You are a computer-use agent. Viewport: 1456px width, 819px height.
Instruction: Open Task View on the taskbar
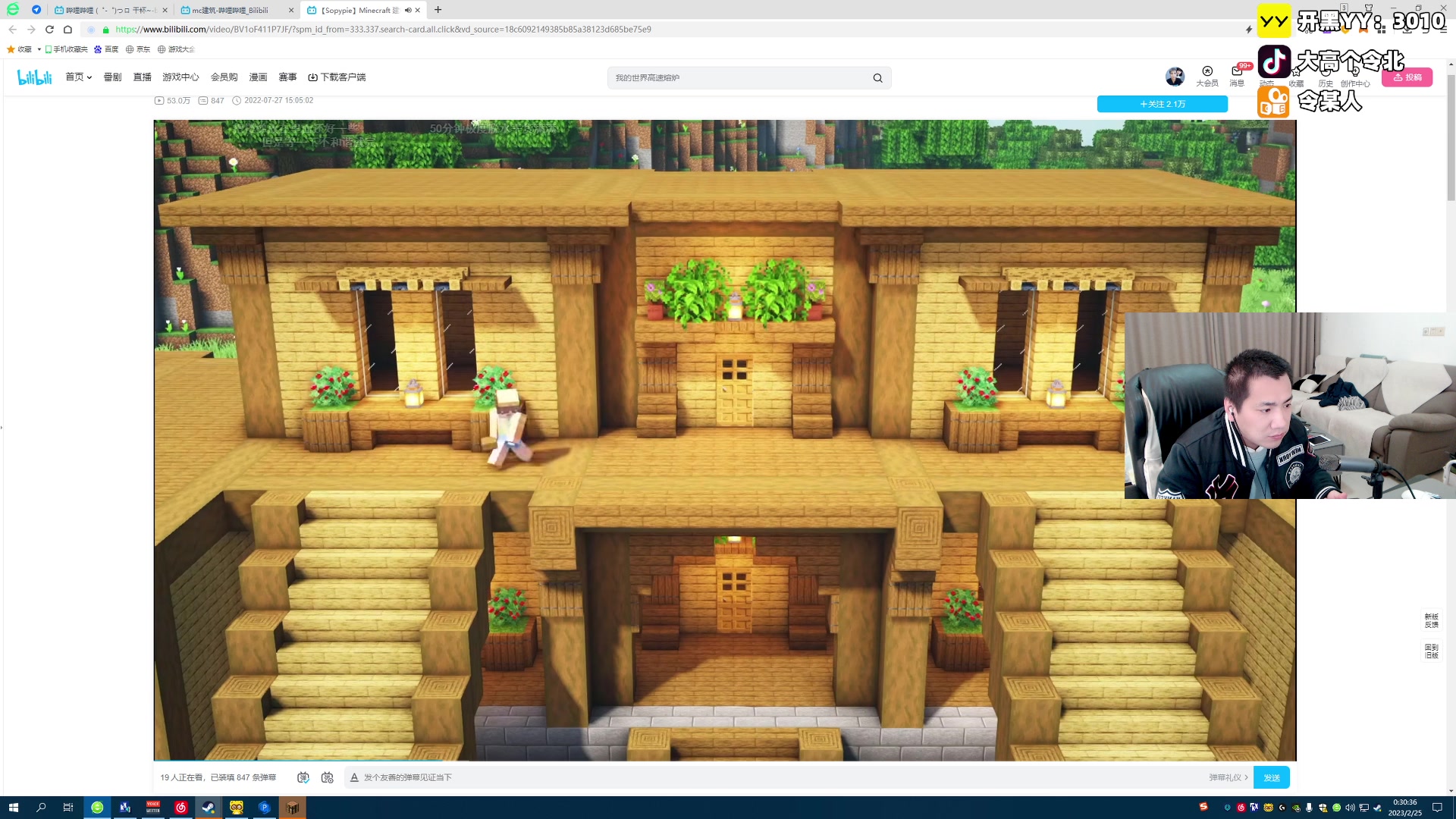pyautogui.click(x=68, y=808)
